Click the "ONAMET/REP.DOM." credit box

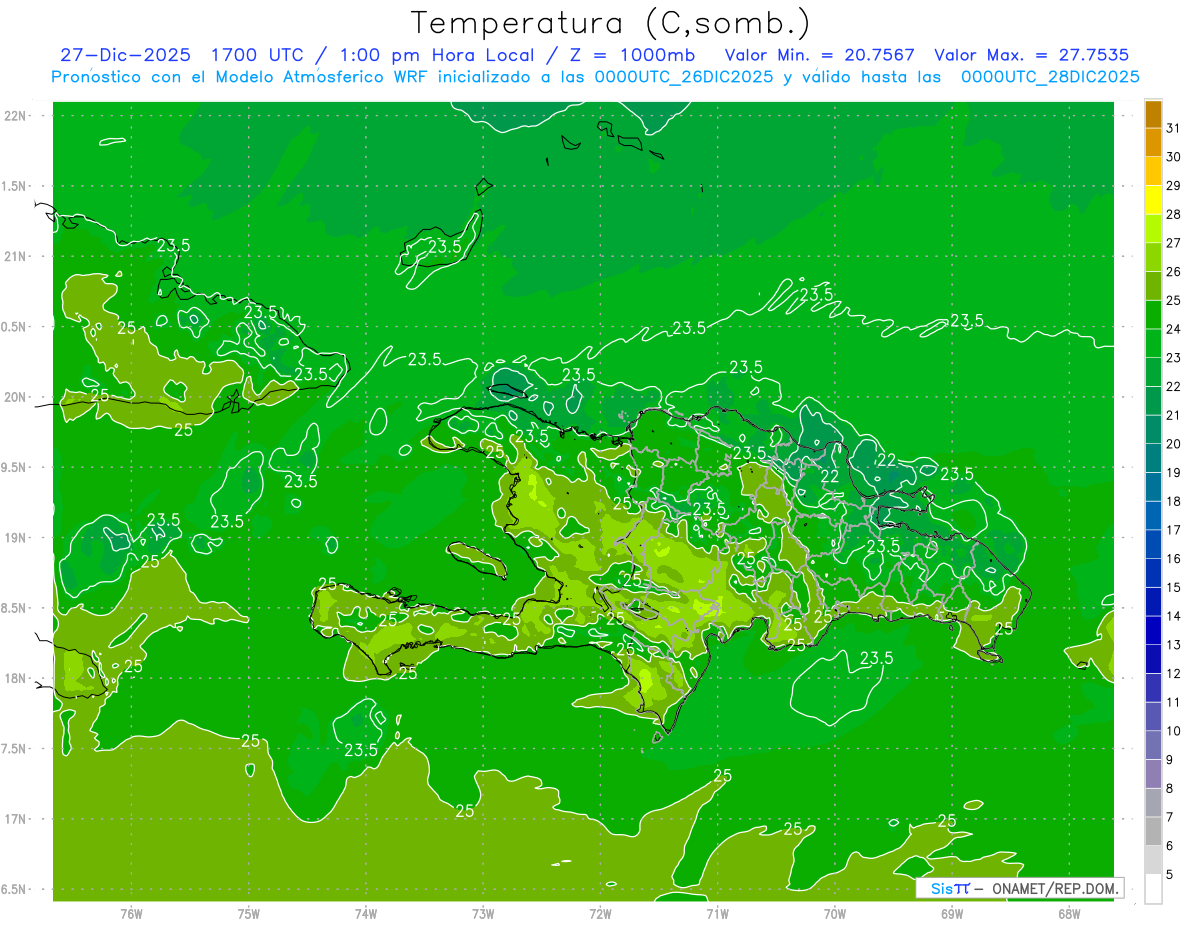pyautogui.click(x=1020, y=888)
